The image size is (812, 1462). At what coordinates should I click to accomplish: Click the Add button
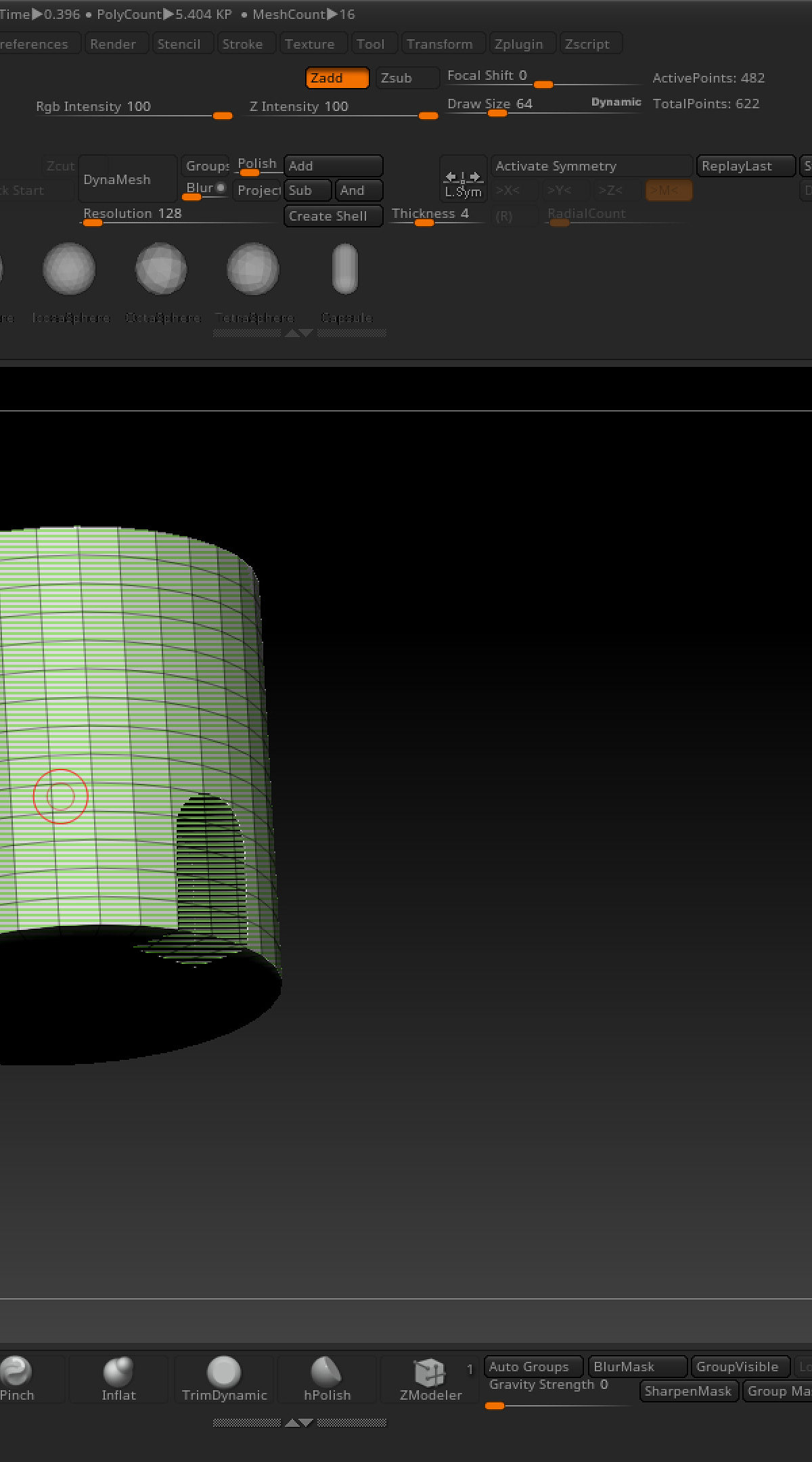[334, 166]
